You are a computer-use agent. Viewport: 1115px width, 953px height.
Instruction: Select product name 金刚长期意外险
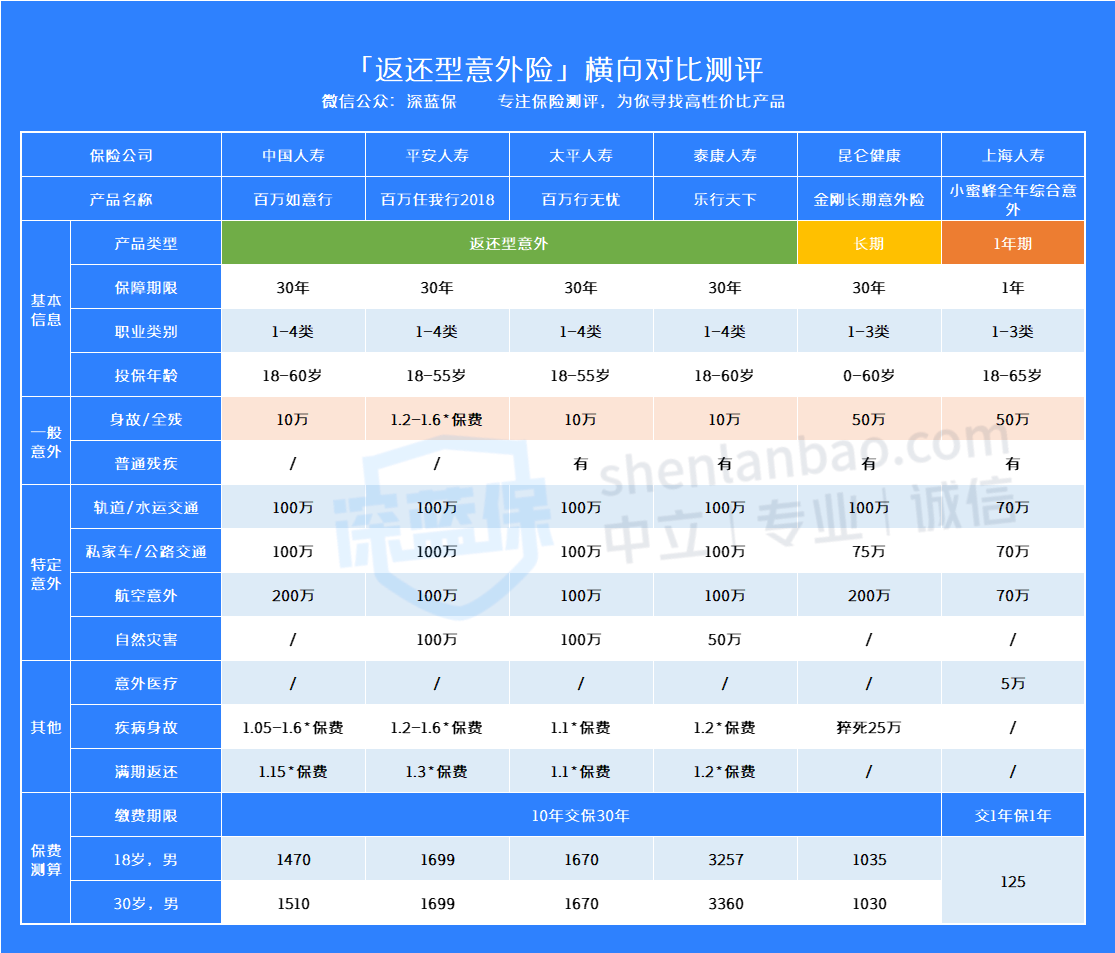869,199
